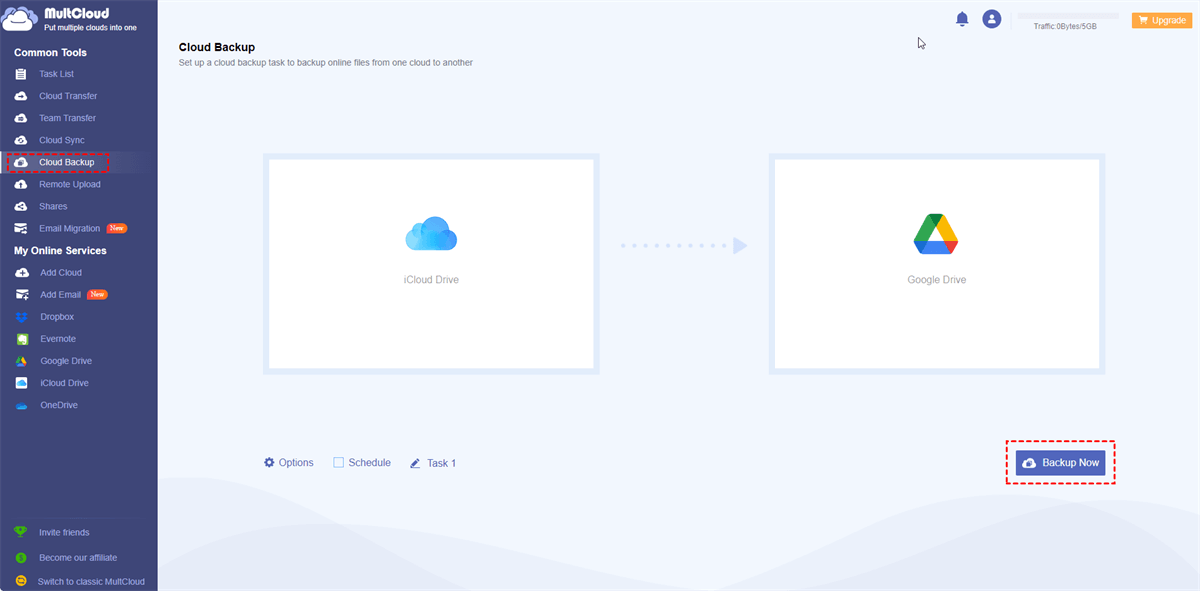Click the OneDrive logo icon
Screen dimensions: 1200x591
[22, 405]
